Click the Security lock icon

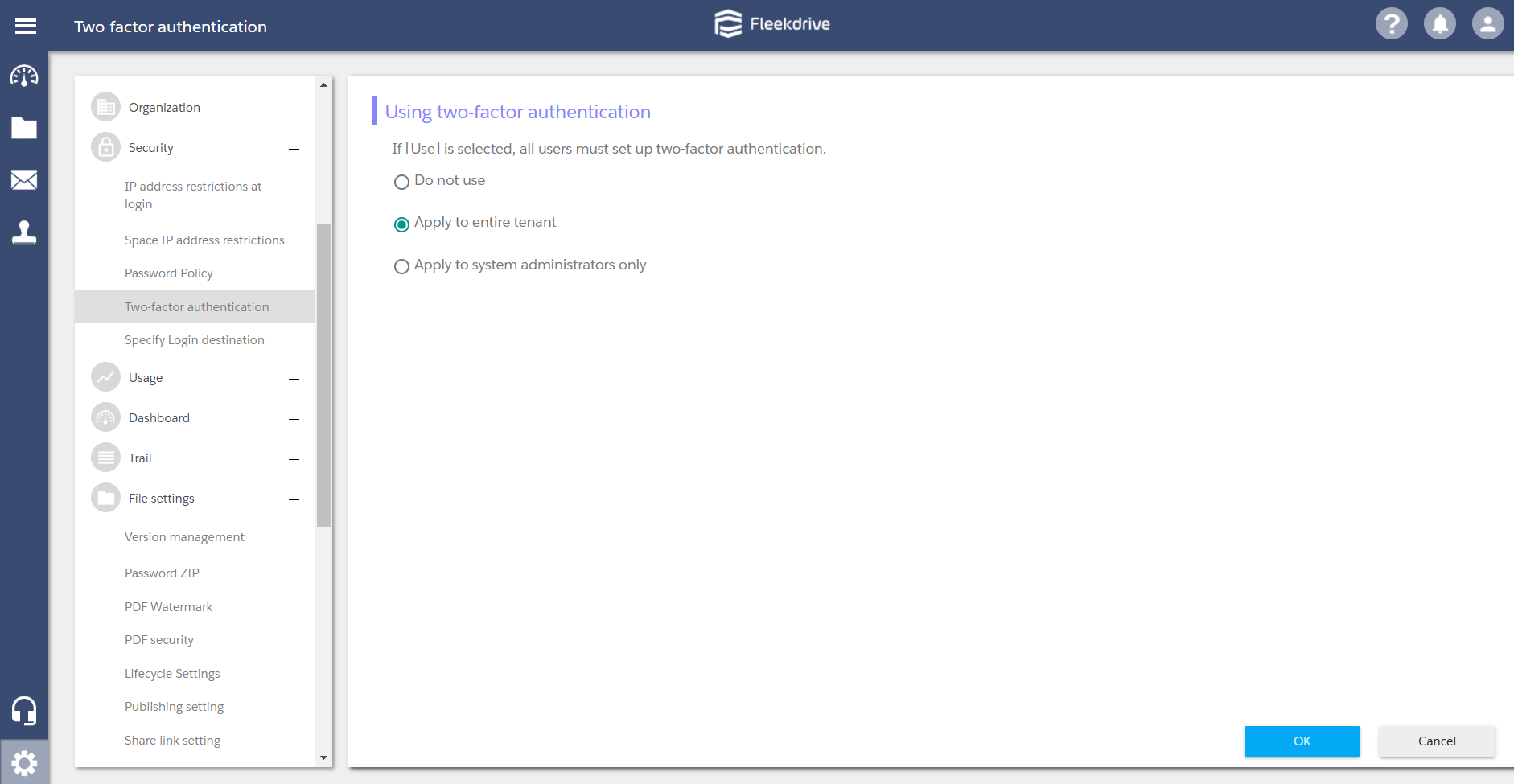point(106,147)
